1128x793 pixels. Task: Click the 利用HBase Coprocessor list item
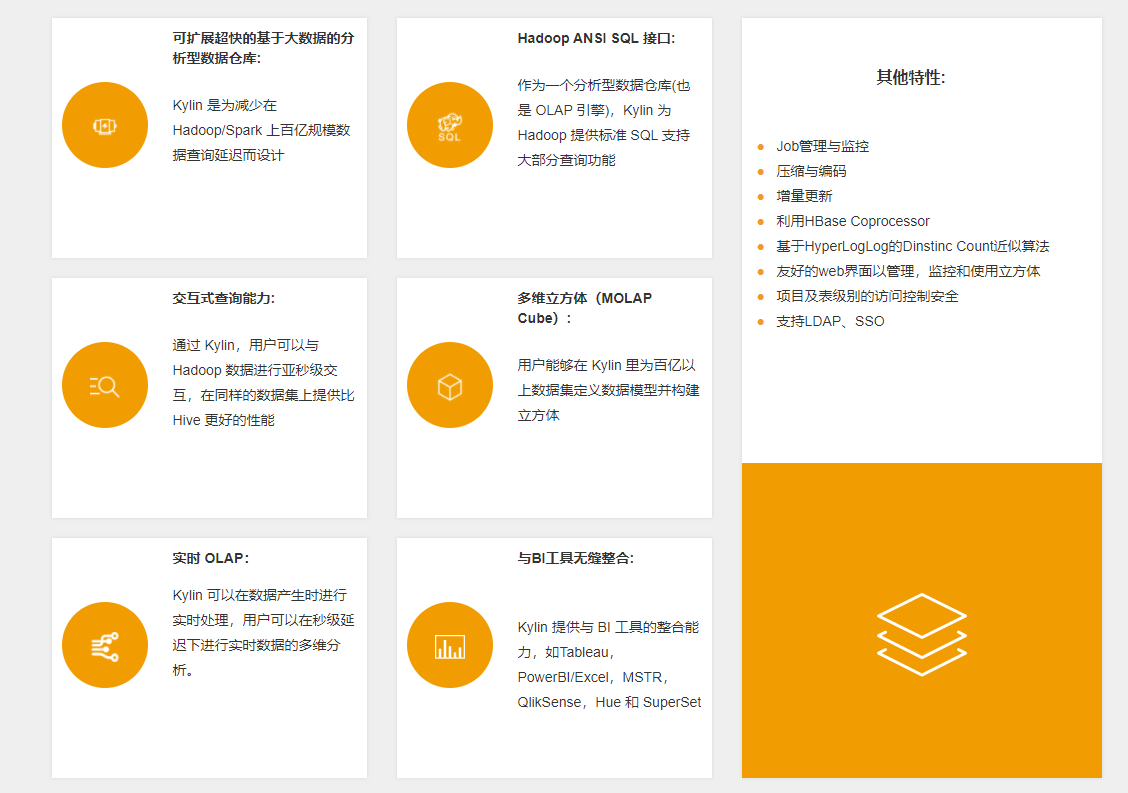(x=852, y=221)
